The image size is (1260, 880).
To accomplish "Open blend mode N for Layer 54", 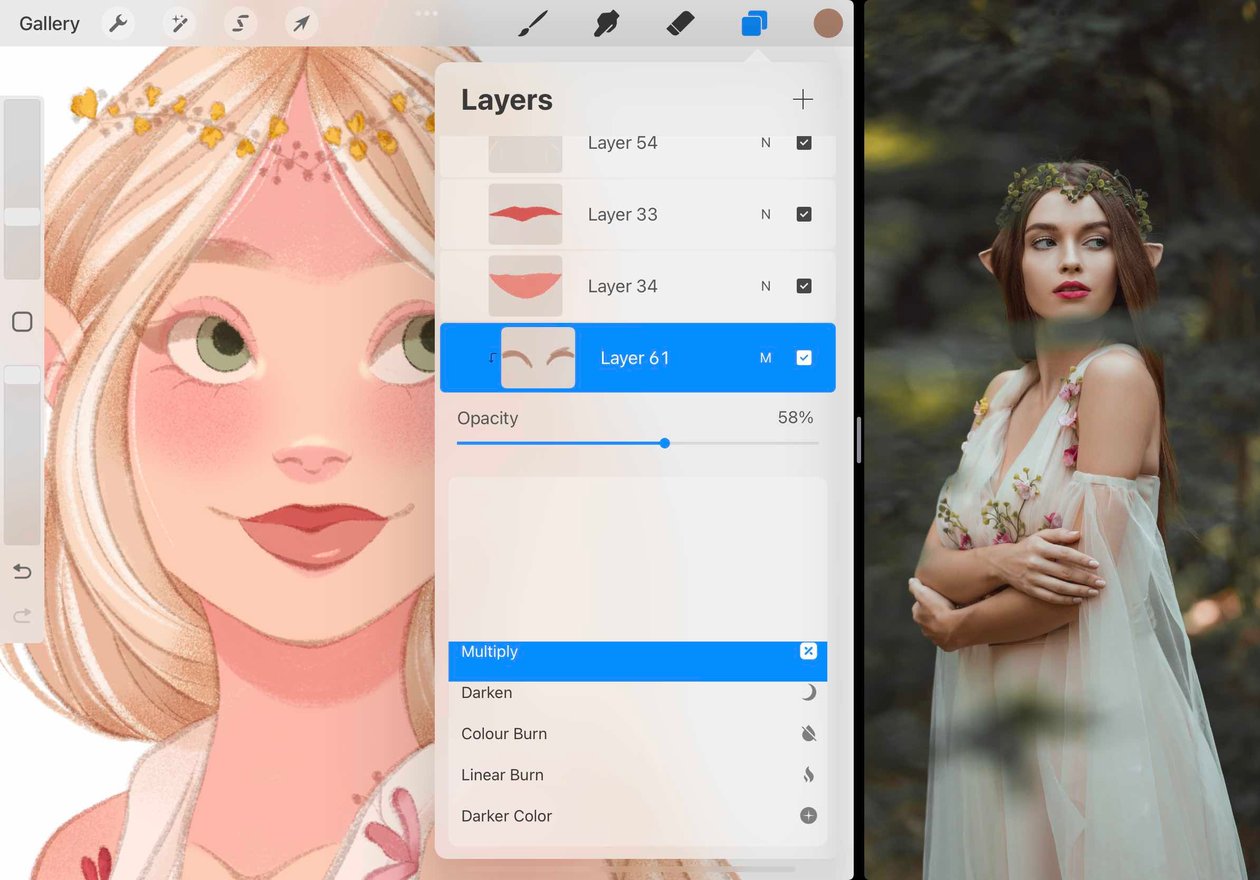I will [766, 143].
